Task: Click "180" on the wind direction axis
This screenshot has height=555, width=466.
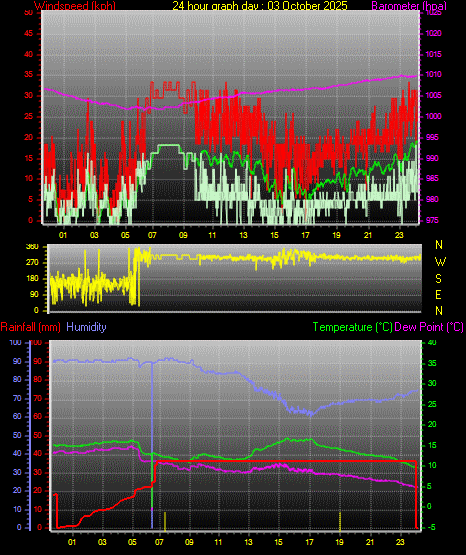Action: click(x=32, y=279)
